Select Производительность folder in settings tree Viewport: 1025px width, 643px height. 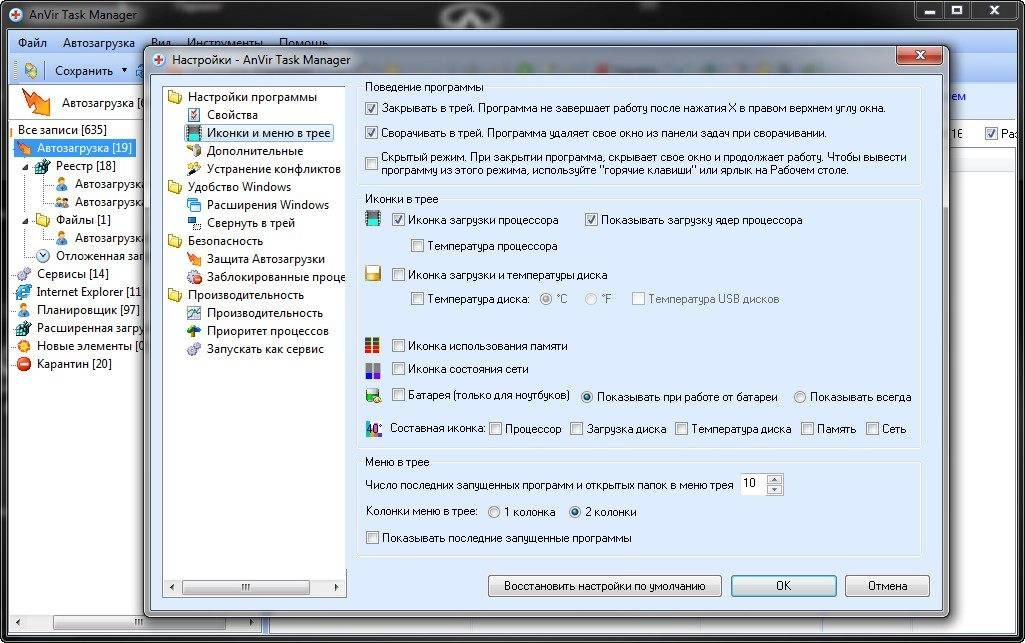point(245,295)
